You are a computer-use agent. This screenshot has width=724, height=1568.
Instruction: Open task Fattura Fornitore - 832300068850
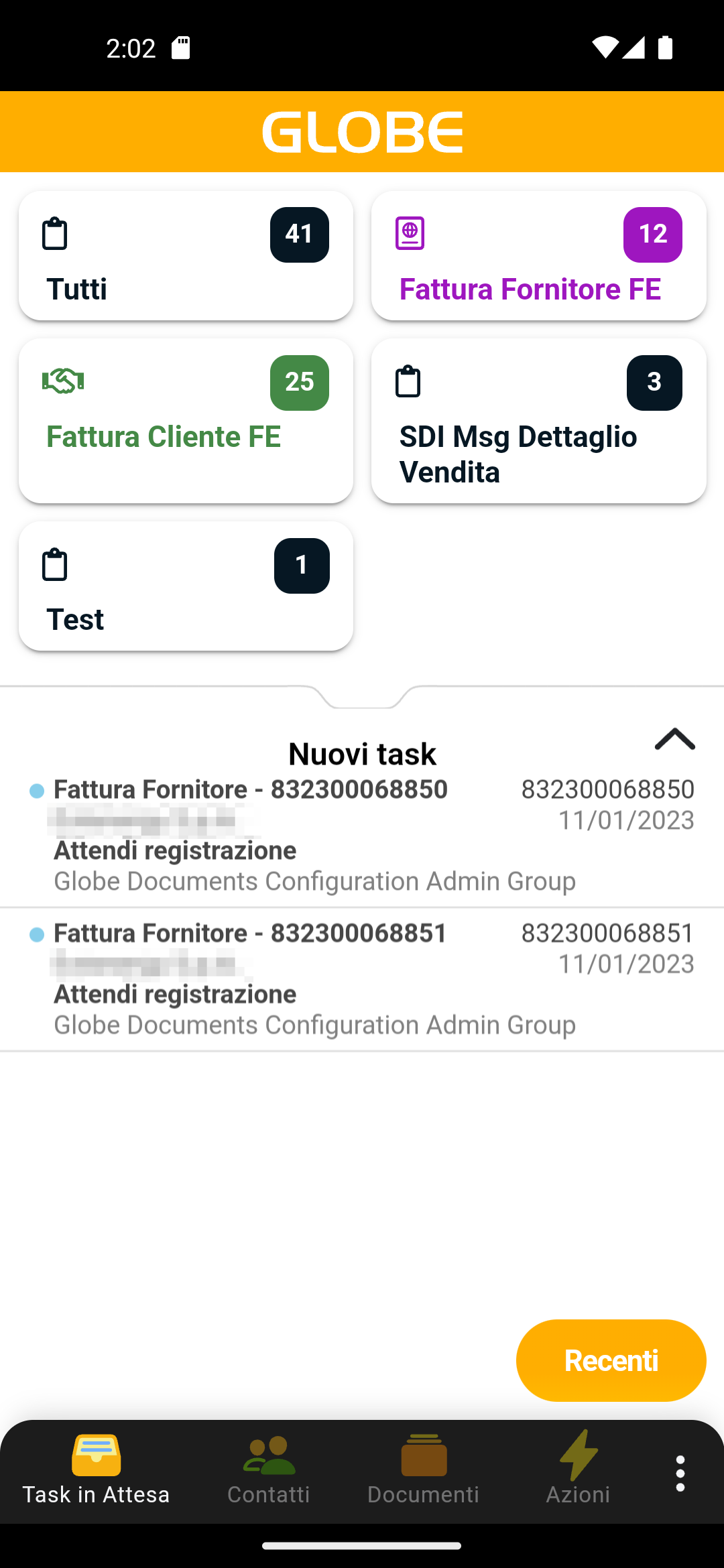point(362,836)
